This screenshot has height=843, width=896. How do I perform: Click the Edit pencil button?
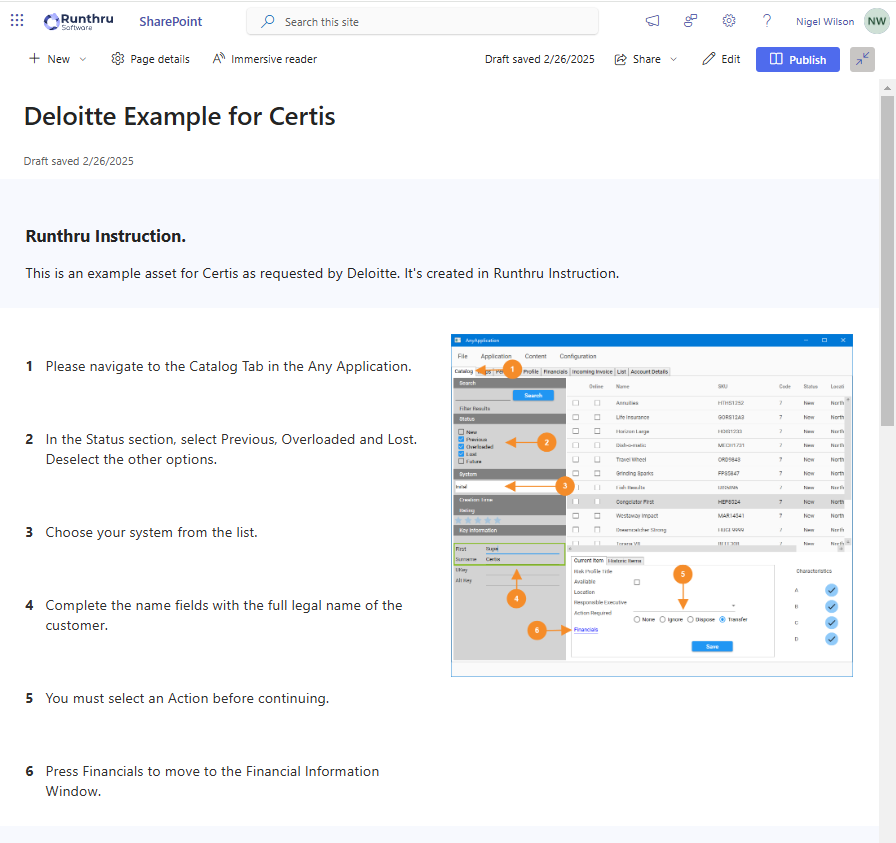click(x=721, y=59)
